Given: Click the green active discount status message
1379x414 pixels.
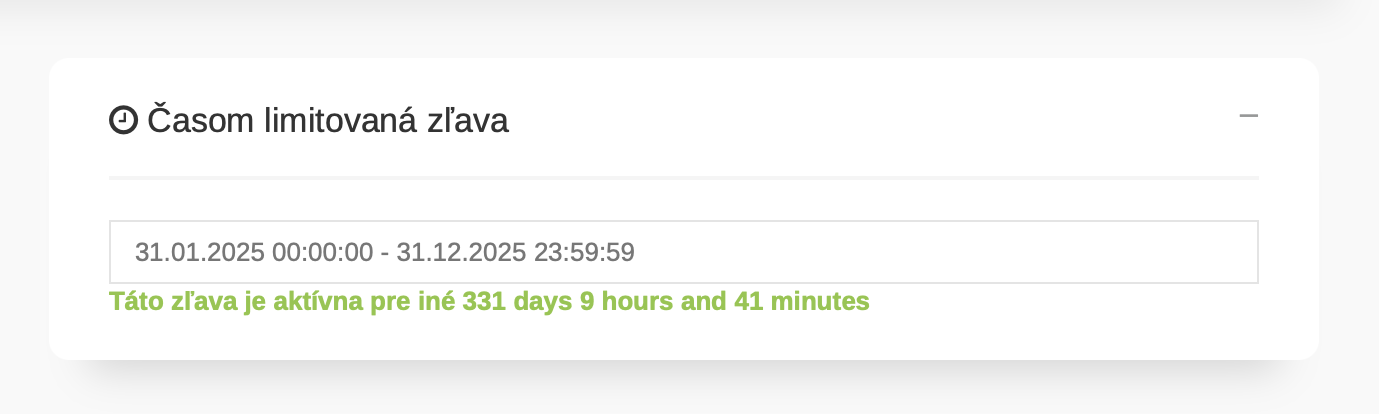Looking at the screenshot, I should point(489,301).
